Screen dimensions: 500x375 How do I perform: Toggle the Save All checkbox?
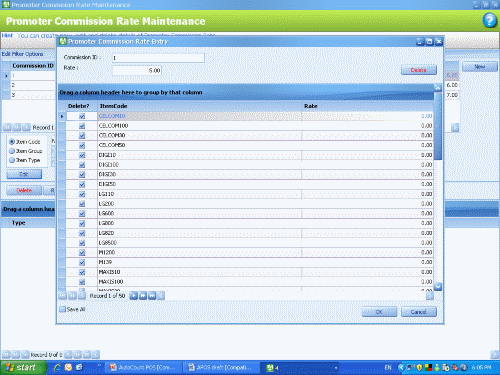(x=62, y=309)
